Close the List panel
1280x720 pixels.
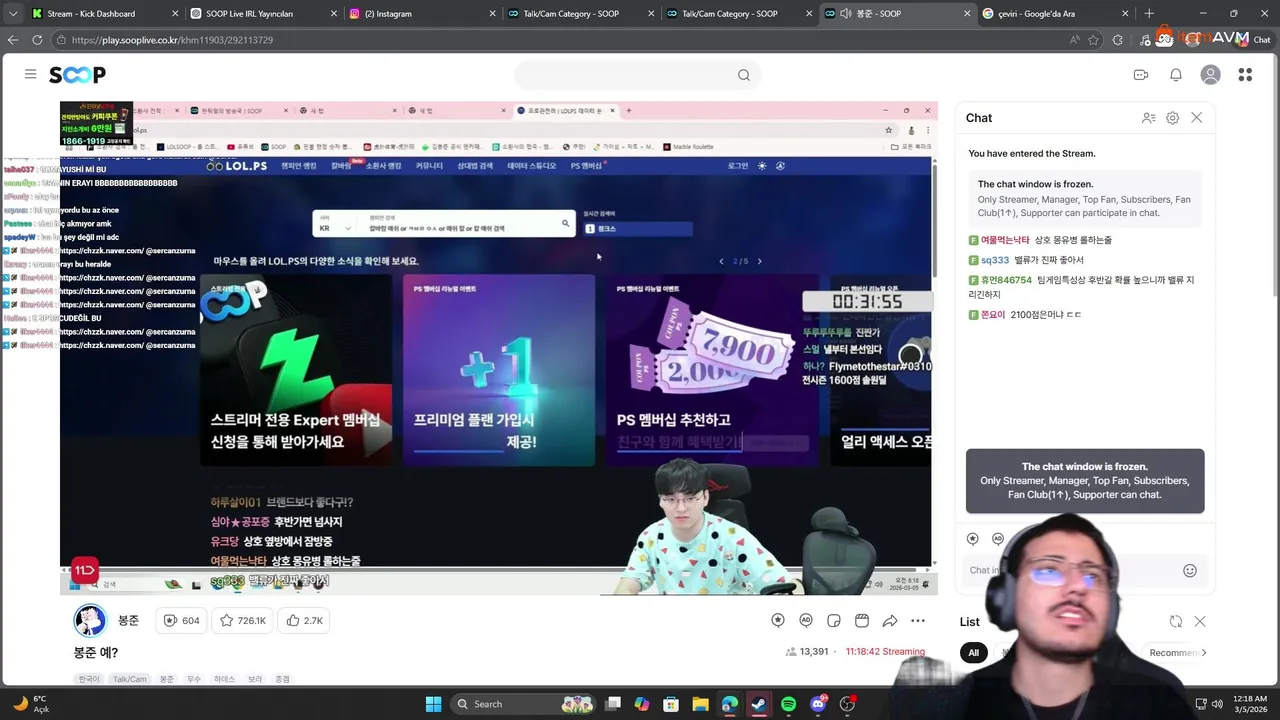[x=1200, y=622]
